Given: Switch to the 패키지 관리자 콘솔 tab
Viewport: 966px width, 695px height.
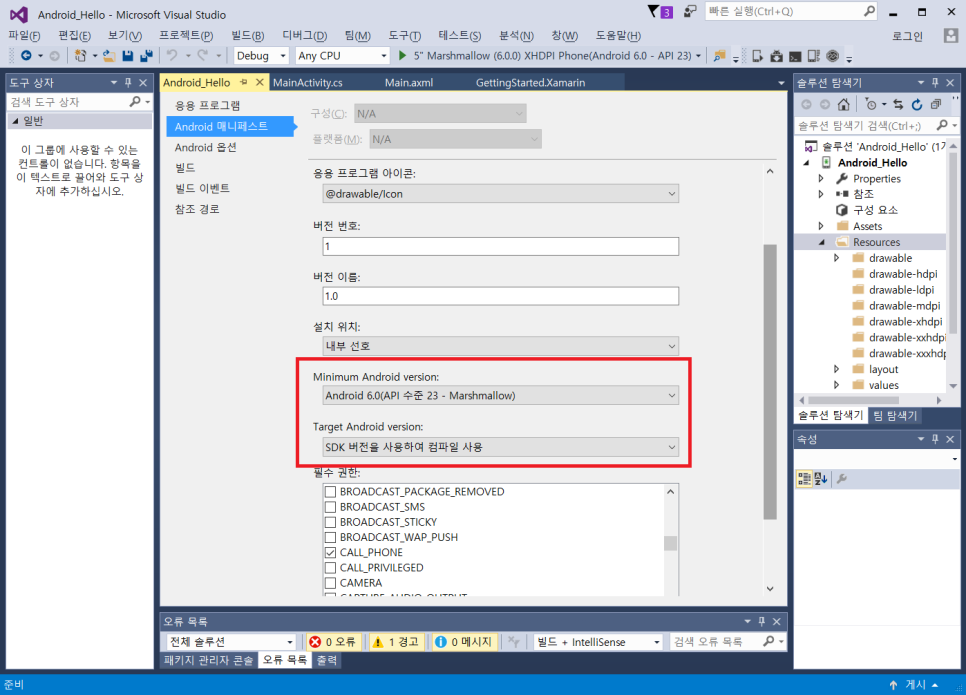Looking at the screenshot, I should pyautogui.click(x=208, y=660).
